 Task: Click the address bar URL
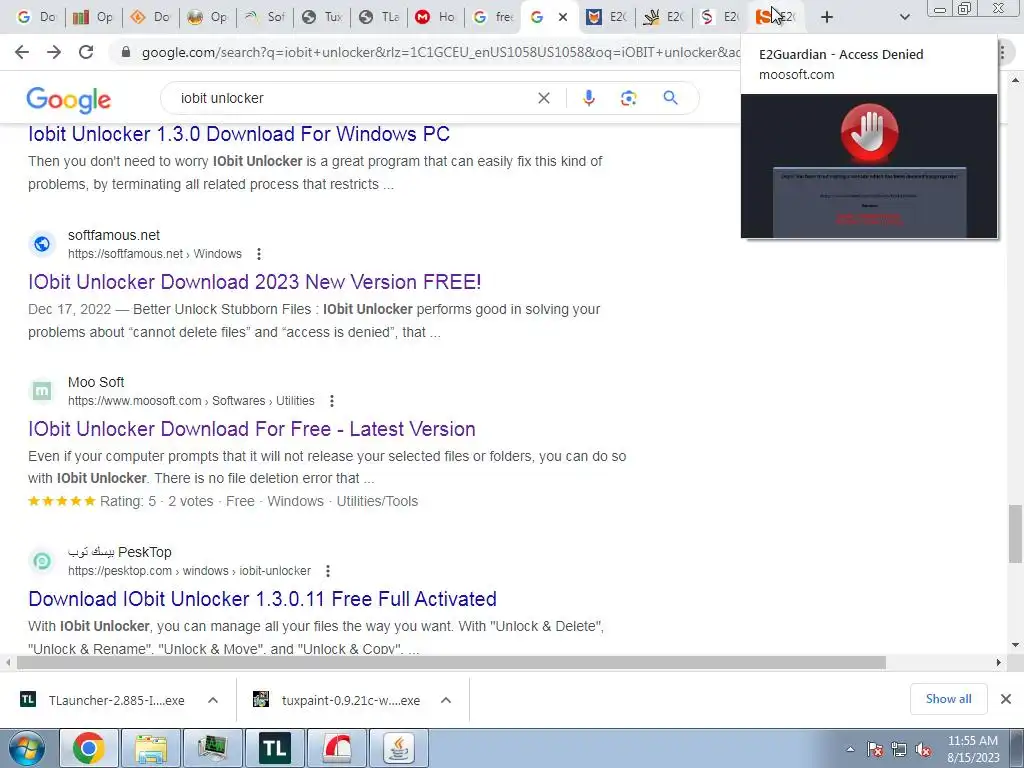pyautogui.click(x=441, y=52)
